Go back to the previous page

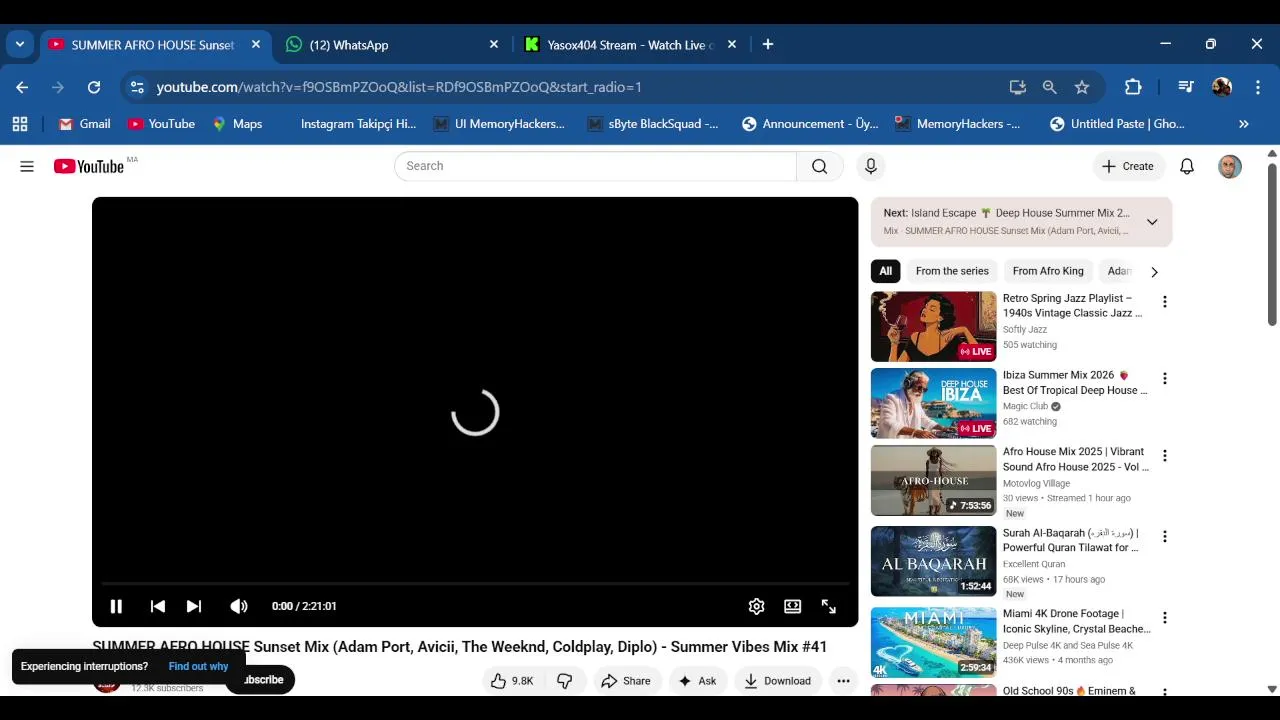22,87
